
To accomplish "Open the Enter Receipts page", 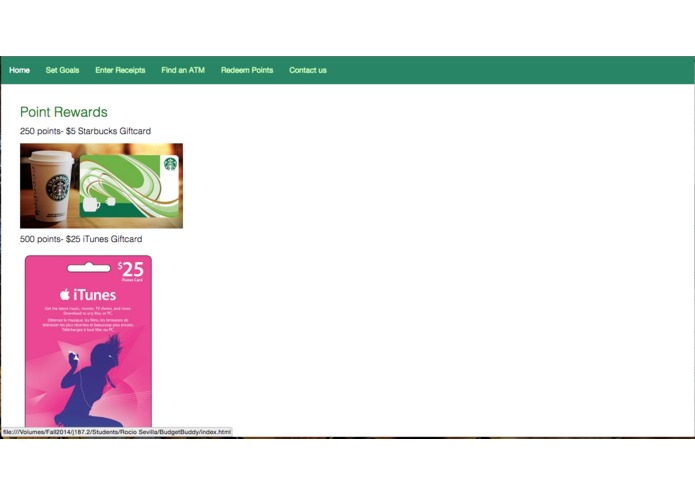I will (120, 70).
